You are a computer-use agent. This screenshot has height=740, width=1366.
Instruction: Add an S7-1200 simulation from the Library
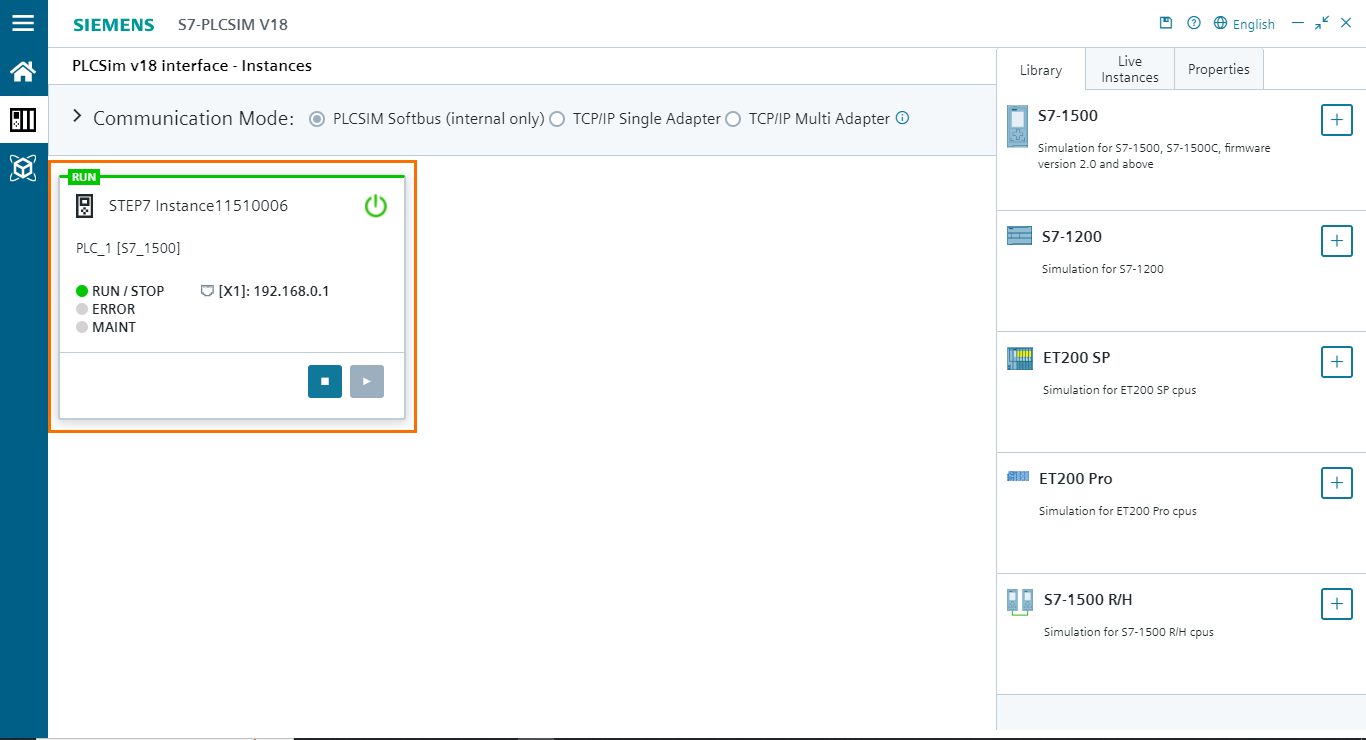[1337, 241]
